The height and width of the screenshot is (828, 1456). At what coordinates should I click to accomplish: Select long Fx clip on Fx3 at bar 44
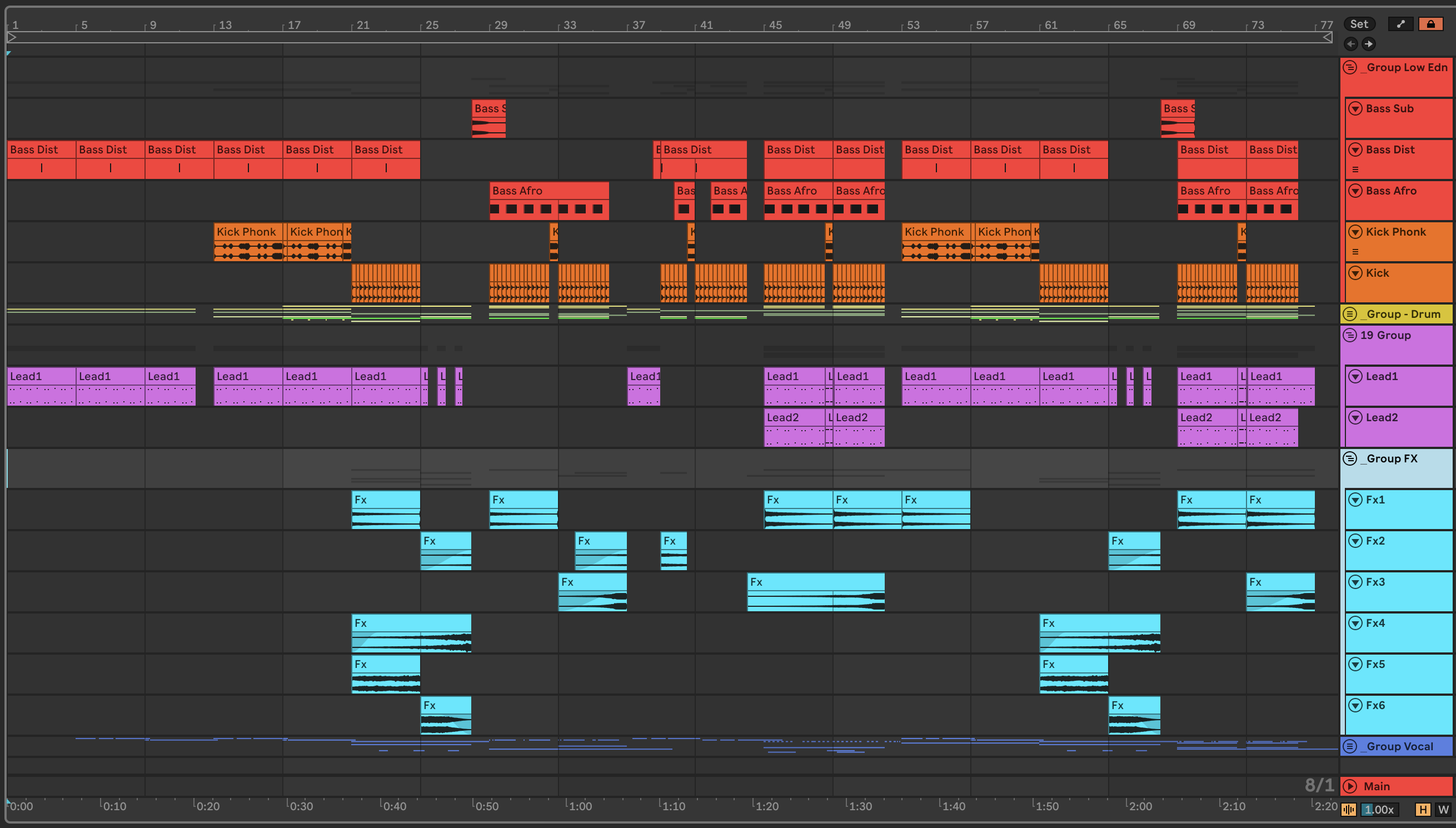coord(815,592)
